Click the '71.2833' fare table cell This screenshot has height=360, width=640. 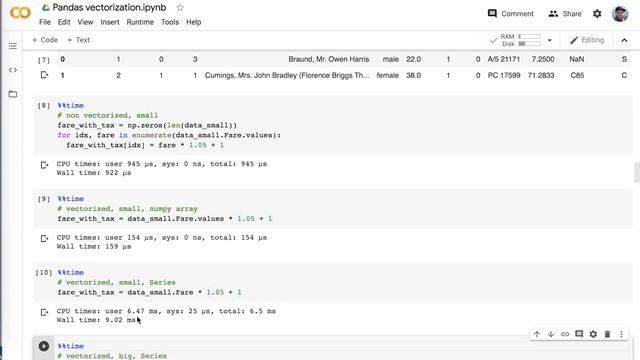(541, 76)
